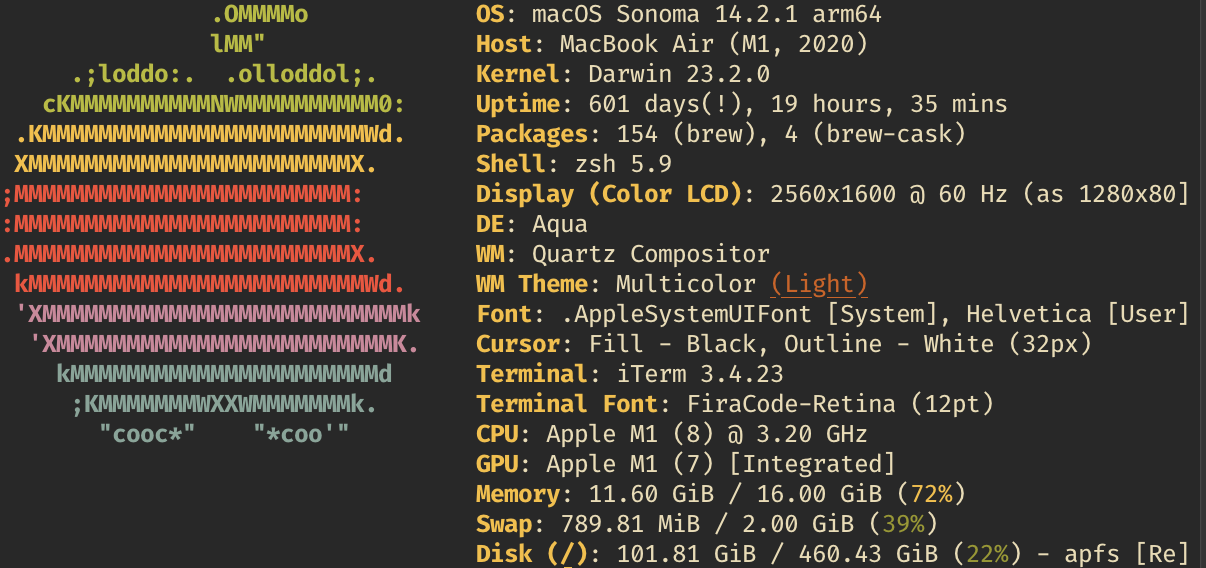This screenshot has width=1206, height=568.
Task: Click the 'Font' label
Action: 504,315
